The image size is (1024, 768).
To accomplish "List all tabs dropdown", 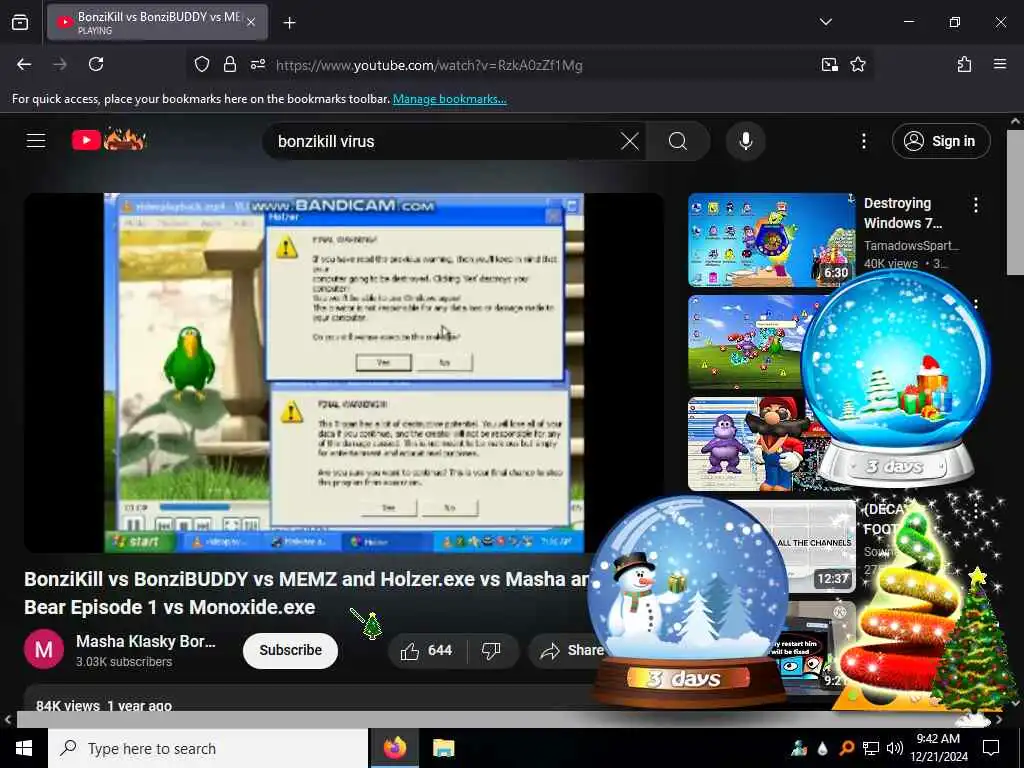I will point(825,22).
